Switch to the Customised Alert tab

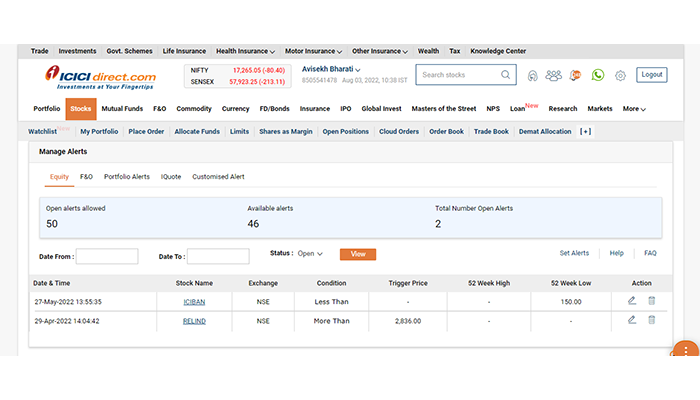tap(218, 176)
